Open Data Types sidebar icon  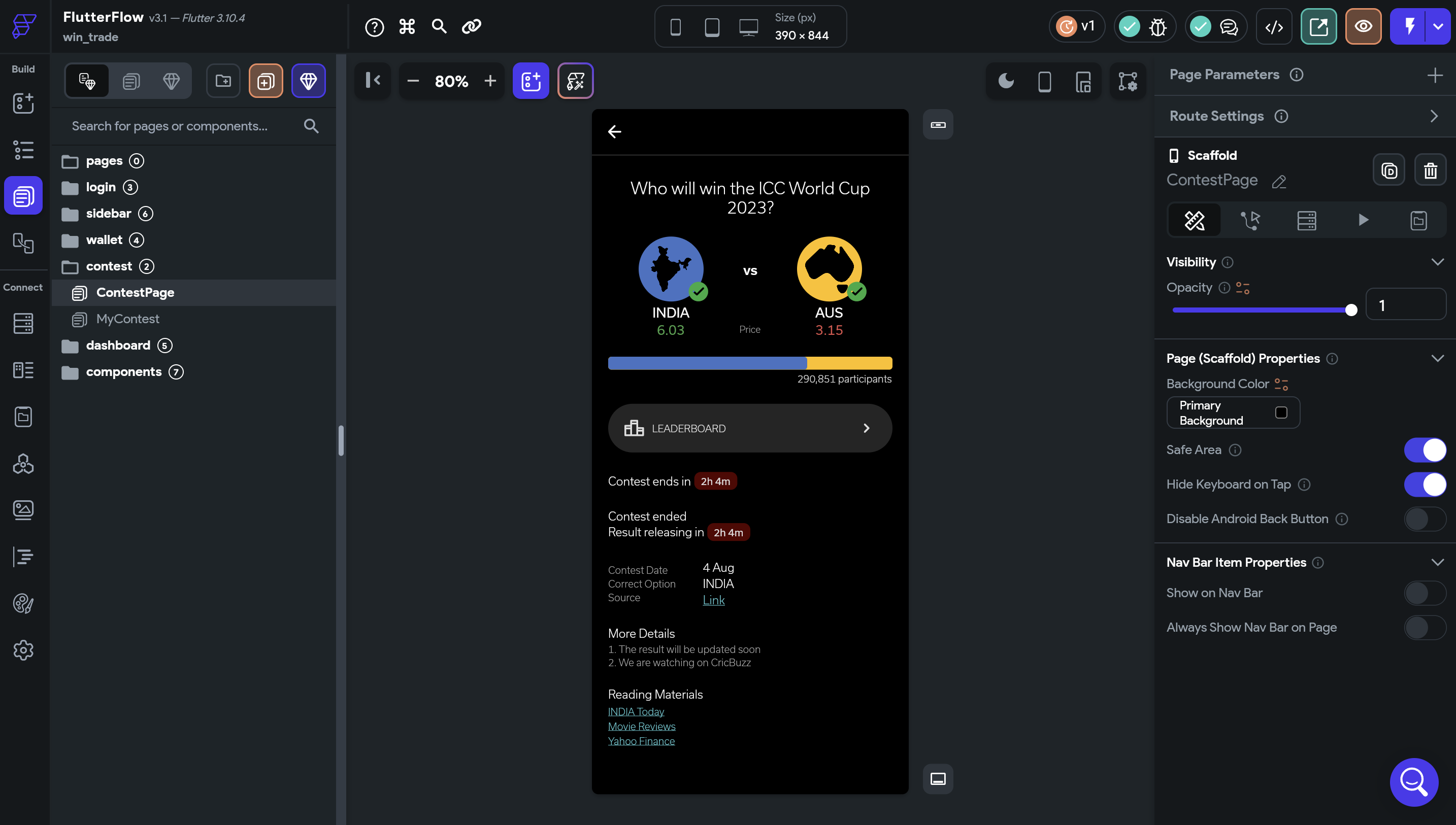pyautogui.click(x=23, y=370)
